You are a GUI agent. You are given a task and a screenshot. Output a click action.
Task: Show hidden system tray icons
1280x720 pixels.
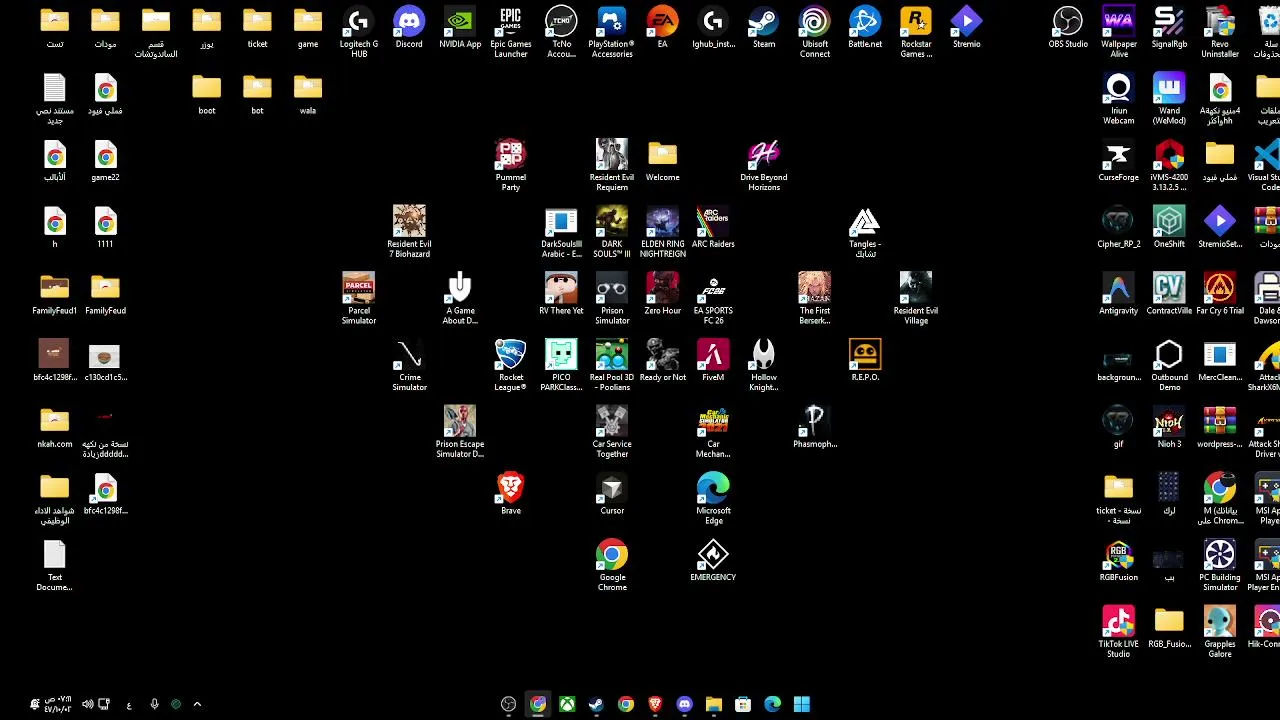coord(197,704)
